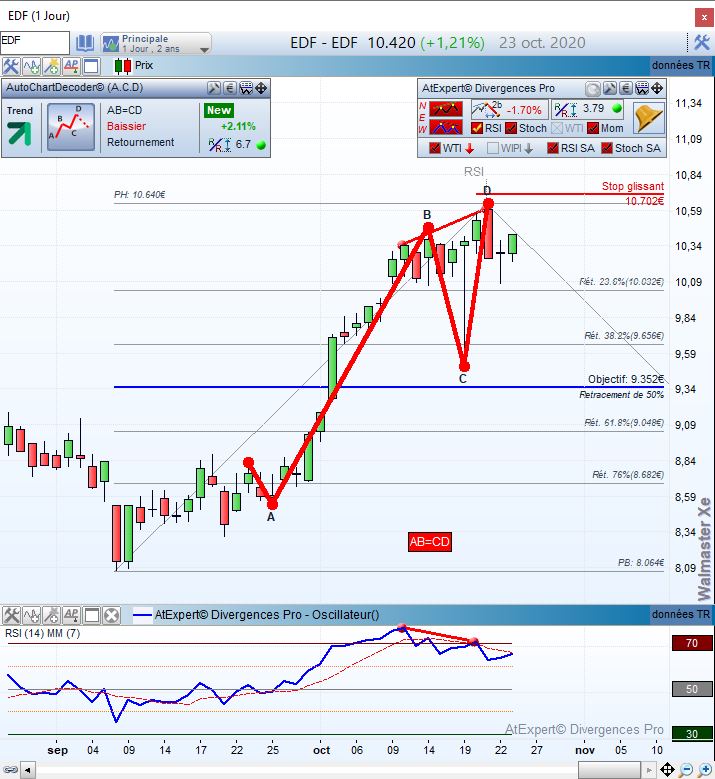
Task: Add indicator to the price chart
Action: pos(31,66)
